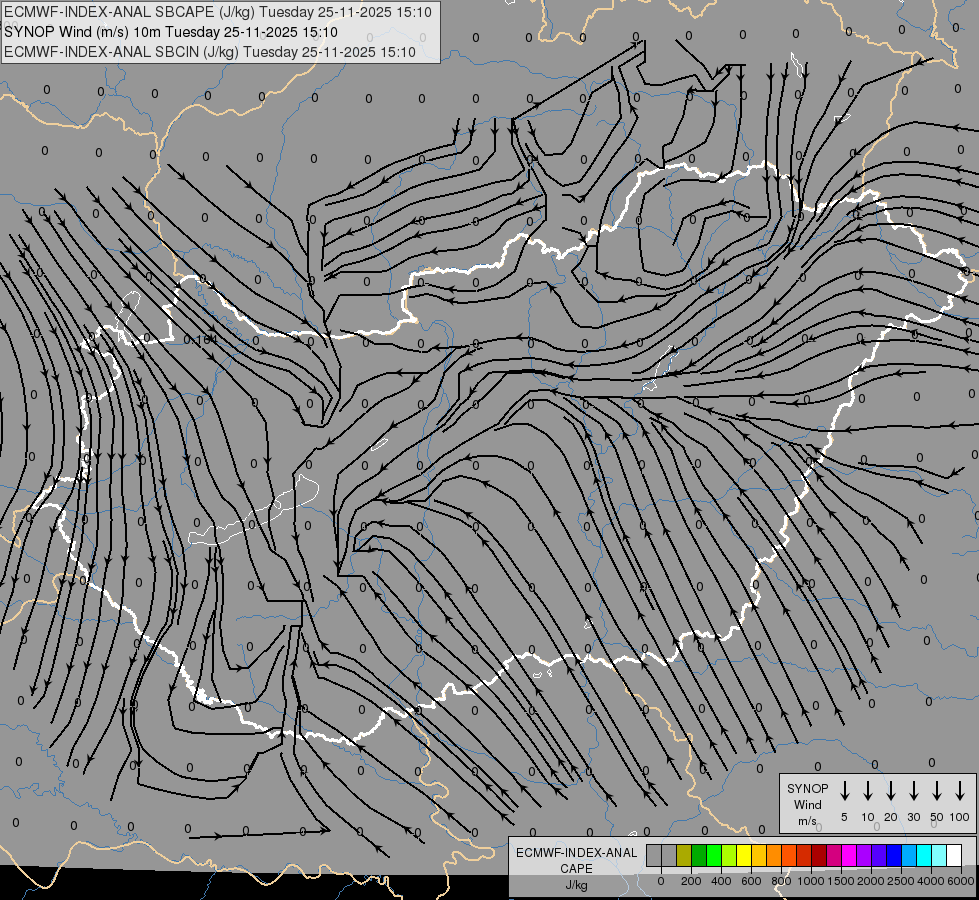Viewport: 979px width, 900px height.
Task: Pick the dark red CAPE swatch after 1000
Action: pyautogui.click(x=819, y=855)
